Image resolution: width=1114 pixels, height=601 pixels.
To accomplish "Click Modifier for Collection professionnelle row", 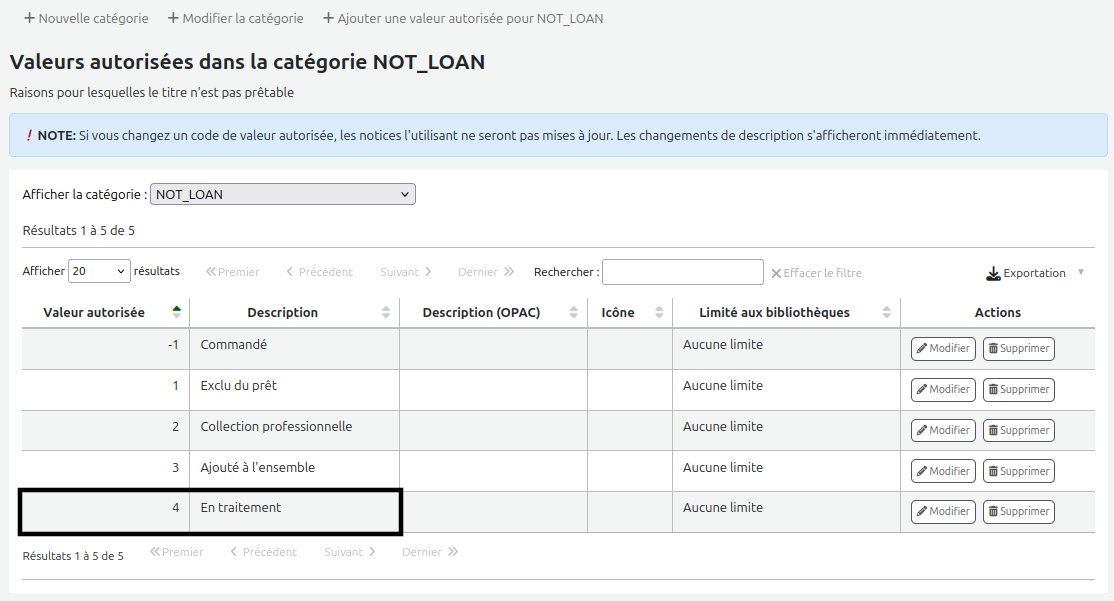I will pos(943,430).
